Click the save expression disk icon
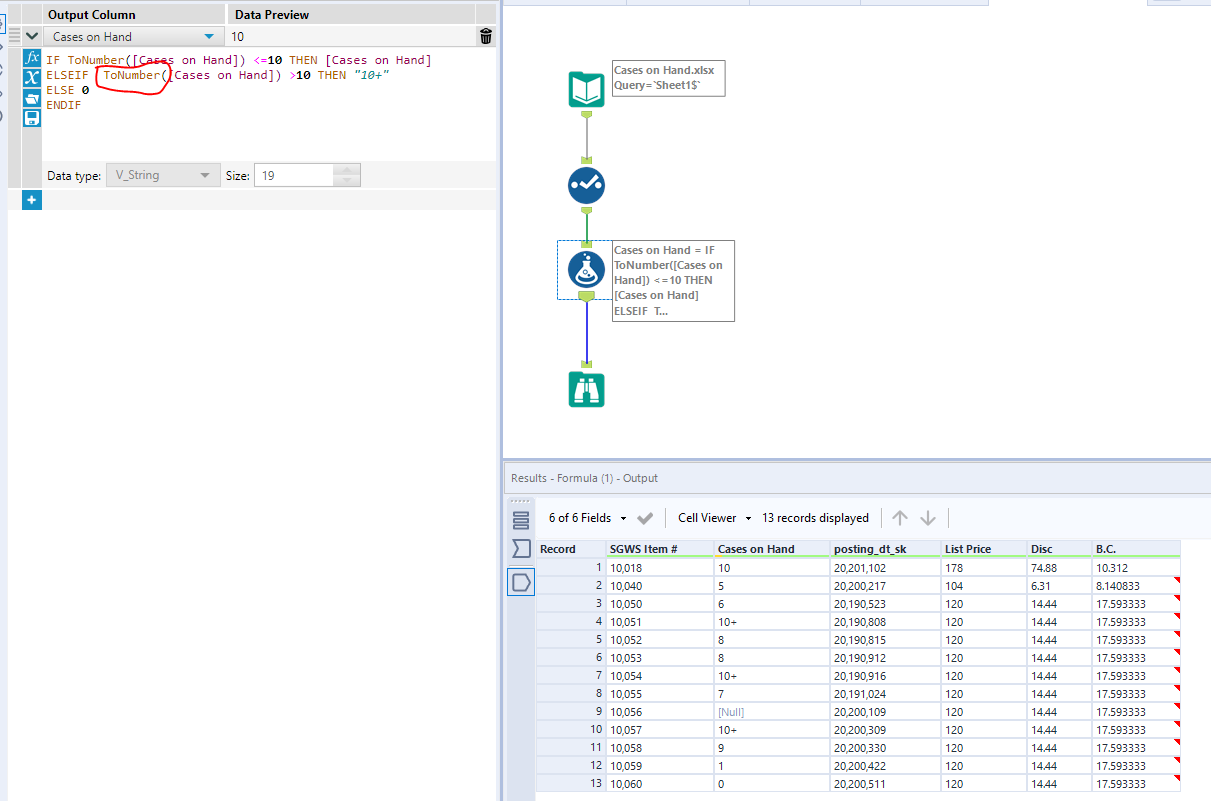This screenshot has height=801, width=1211. click(x=32, y=118)
